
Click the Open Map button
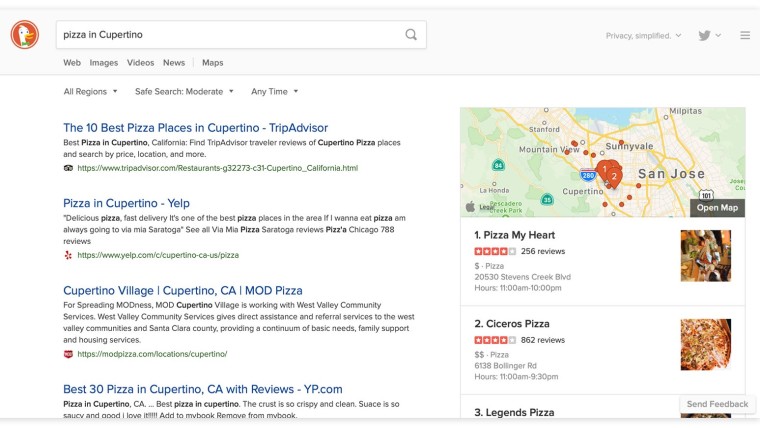717,208
